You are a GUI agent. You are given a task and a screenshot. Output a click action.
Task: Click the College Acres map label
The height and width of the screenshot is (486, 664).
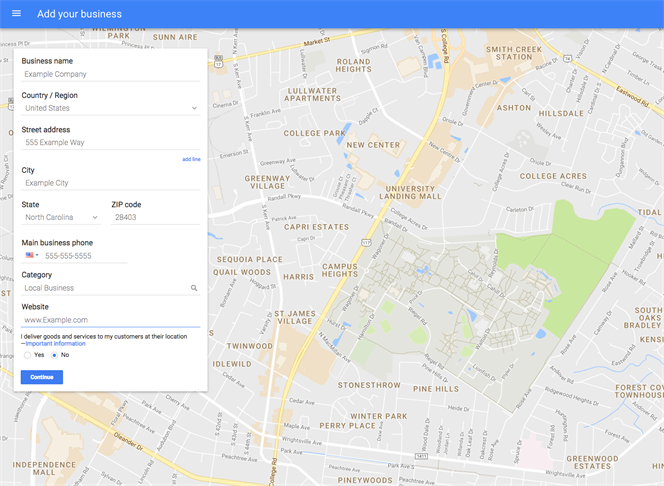click(553, 176)
